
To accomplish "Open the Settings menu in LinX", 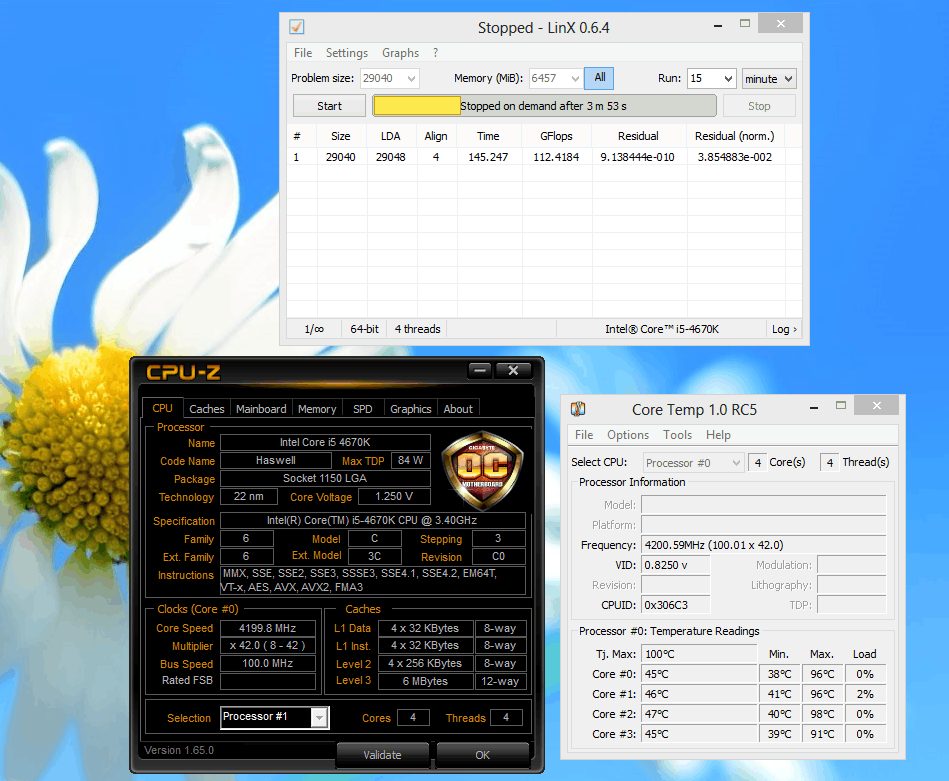I will tap(347, 53).
